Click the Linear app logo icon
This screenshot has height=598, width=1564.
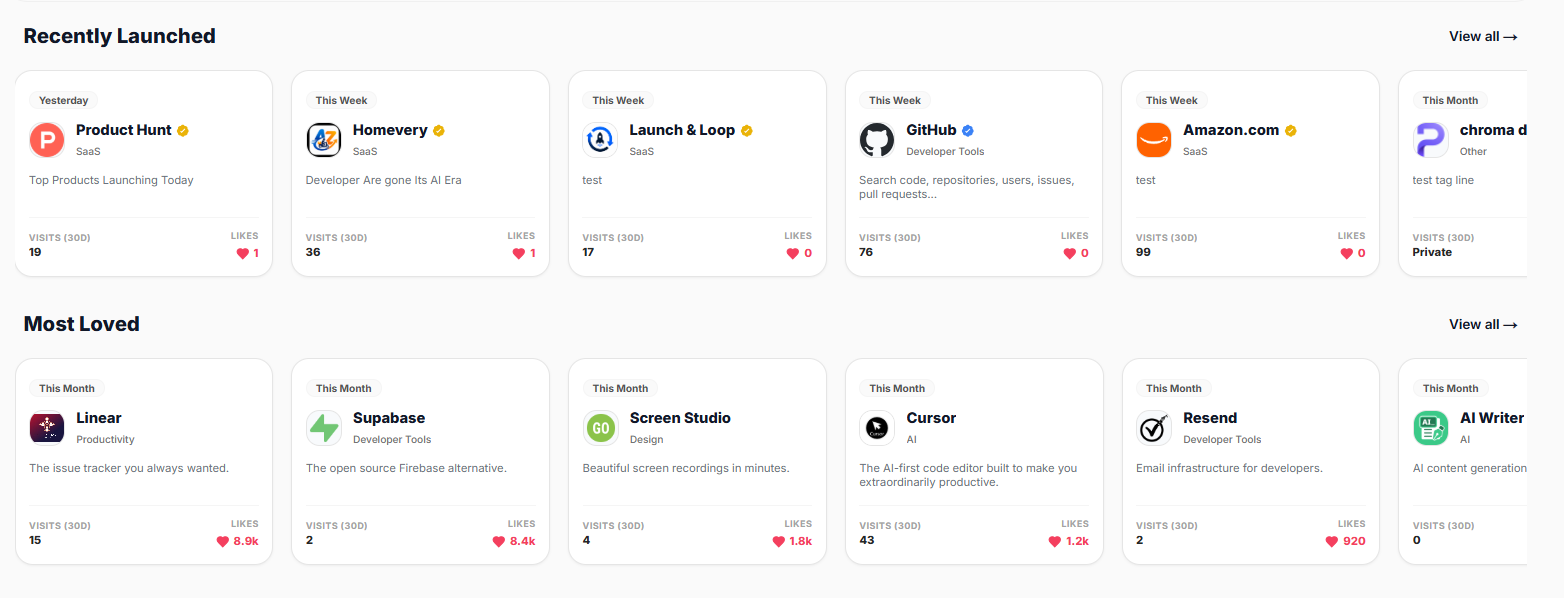pos(47,428)
